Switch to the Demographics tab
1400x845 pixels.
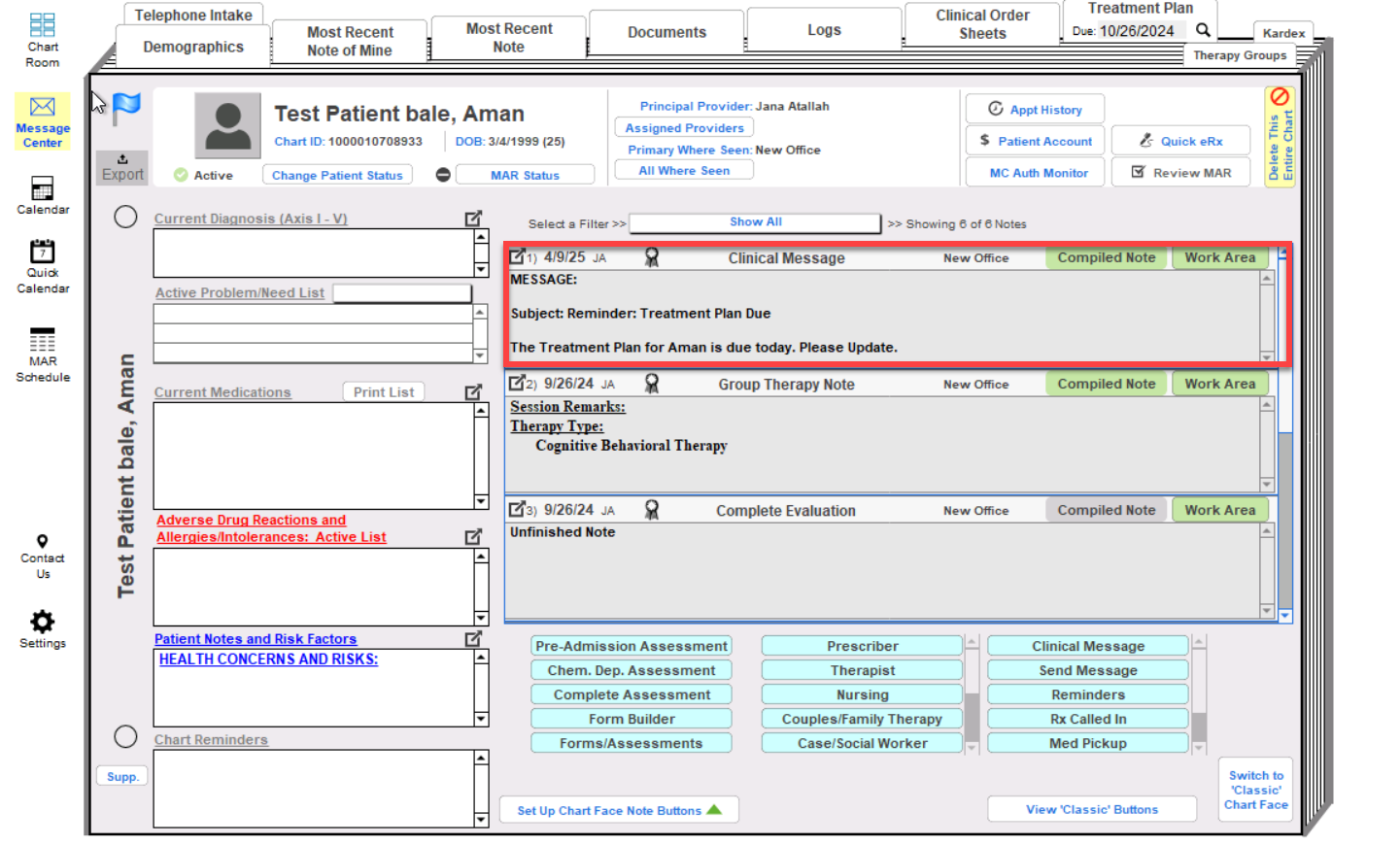tap(193, 47)
